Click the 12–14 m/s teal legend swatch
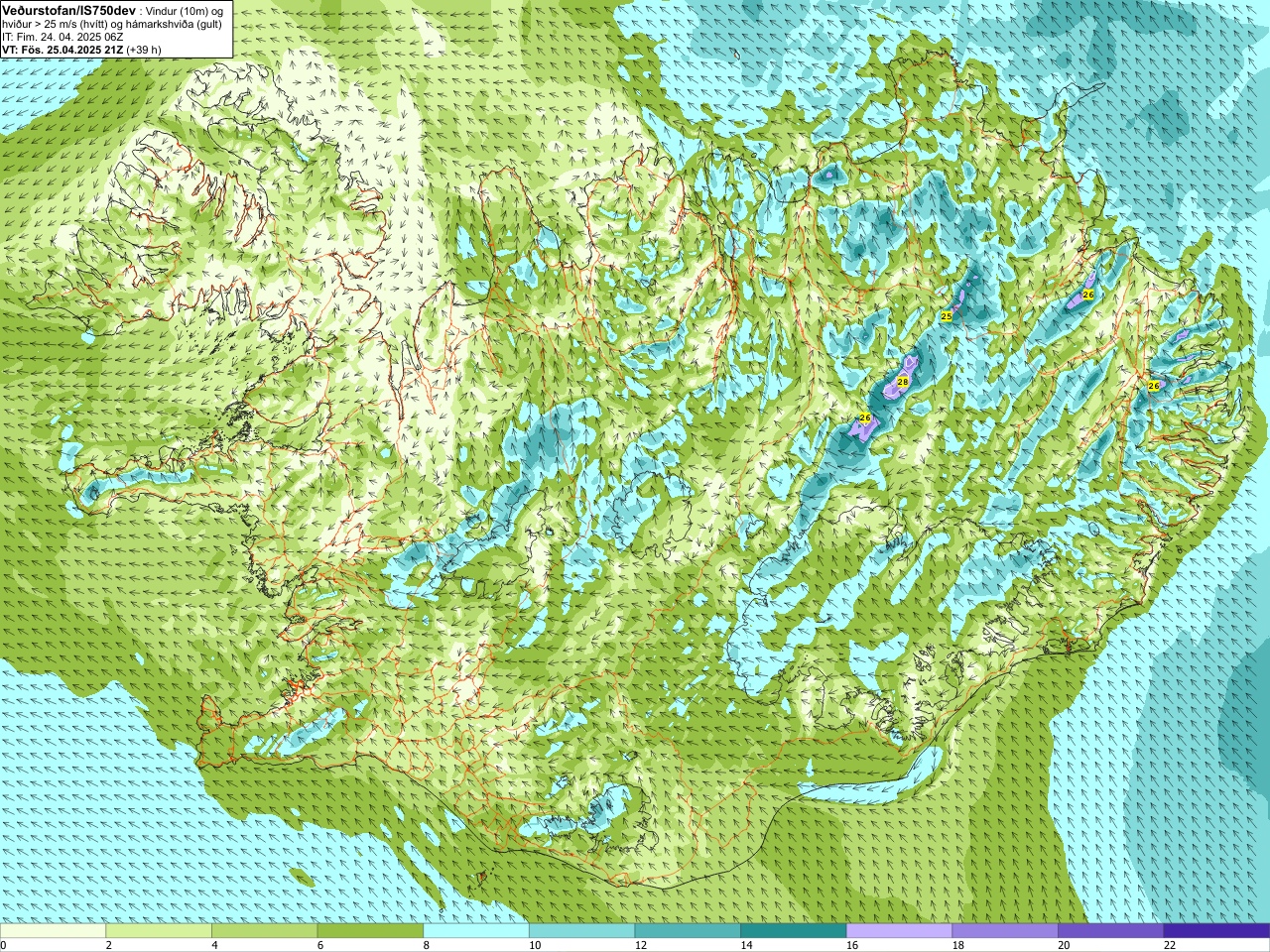This screenshot has height=952, width=1270. 688,931
